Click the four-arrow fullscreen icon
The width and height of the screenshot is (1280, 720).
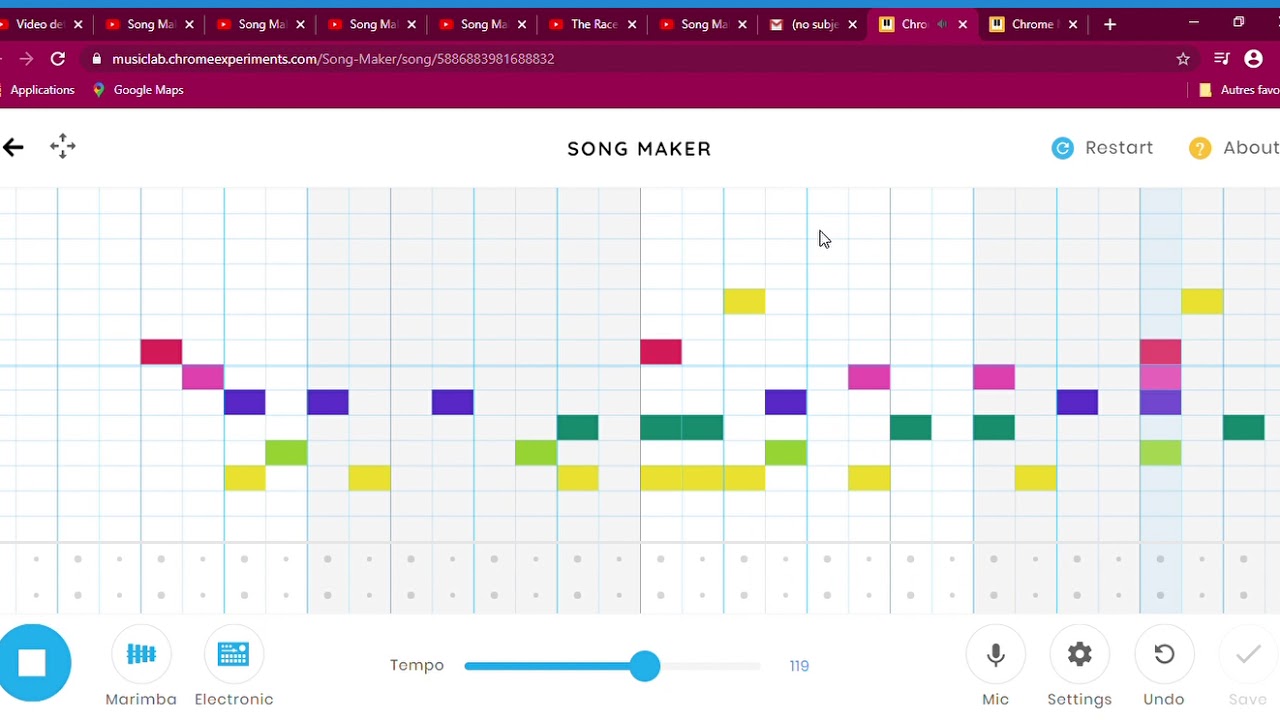pyautogui.click(x=63, y=147)
